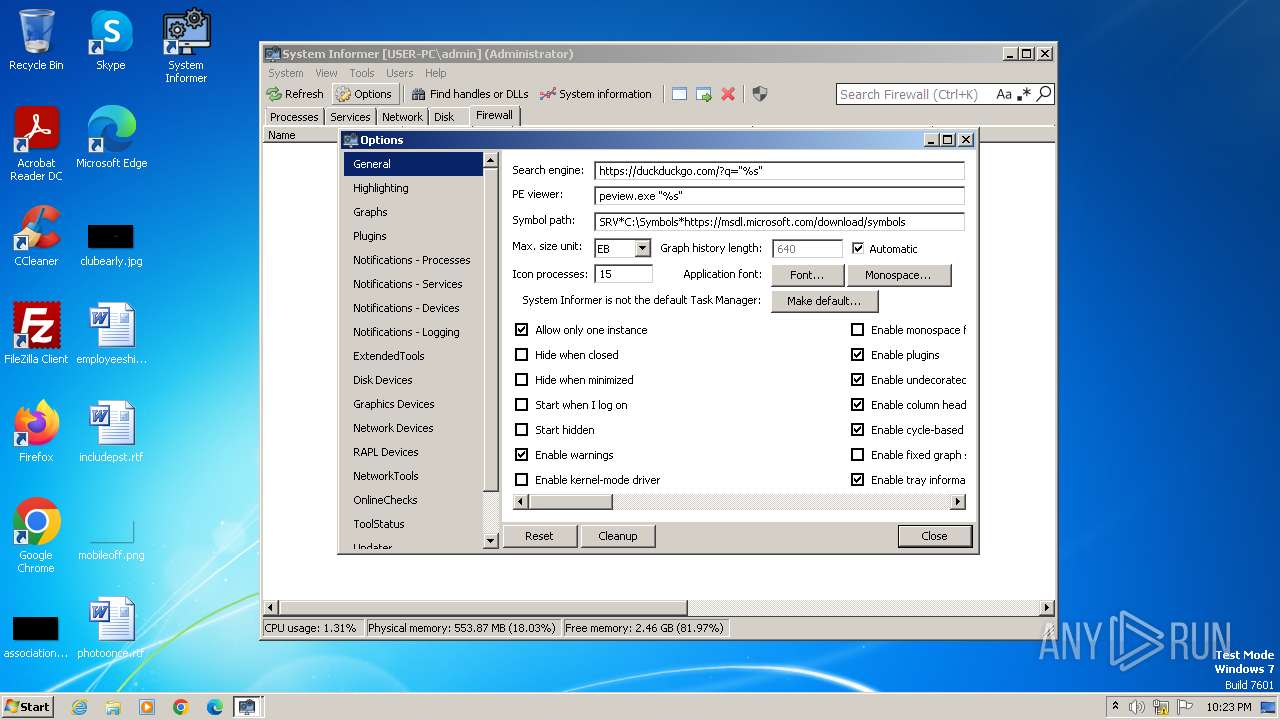Click the window with green arrow toolbar icon
Image resolution: width=1280 pixels, height=720 pixels.
pyautogui.click(x=704, y=94)
